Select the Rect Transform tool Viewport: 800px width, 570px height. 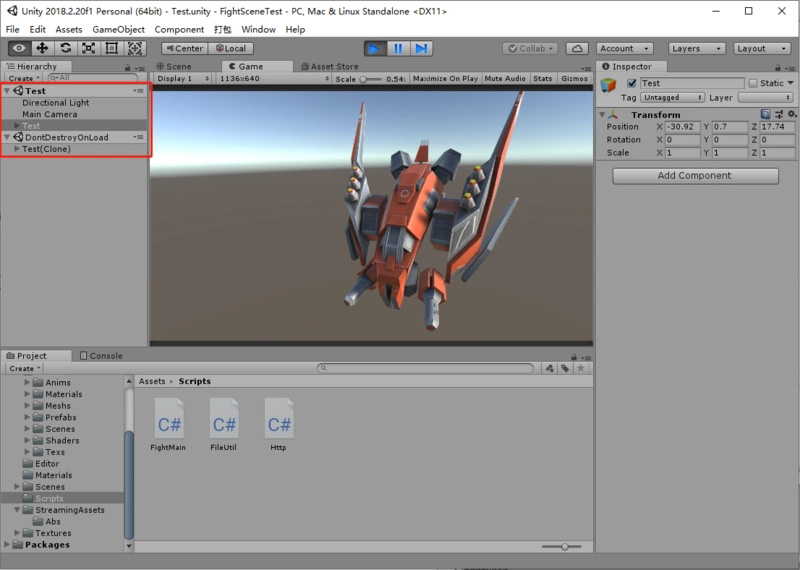[111, 48]
